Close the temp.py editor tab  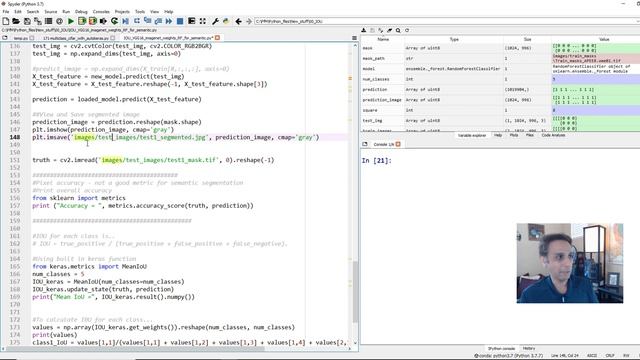(32, 38)
